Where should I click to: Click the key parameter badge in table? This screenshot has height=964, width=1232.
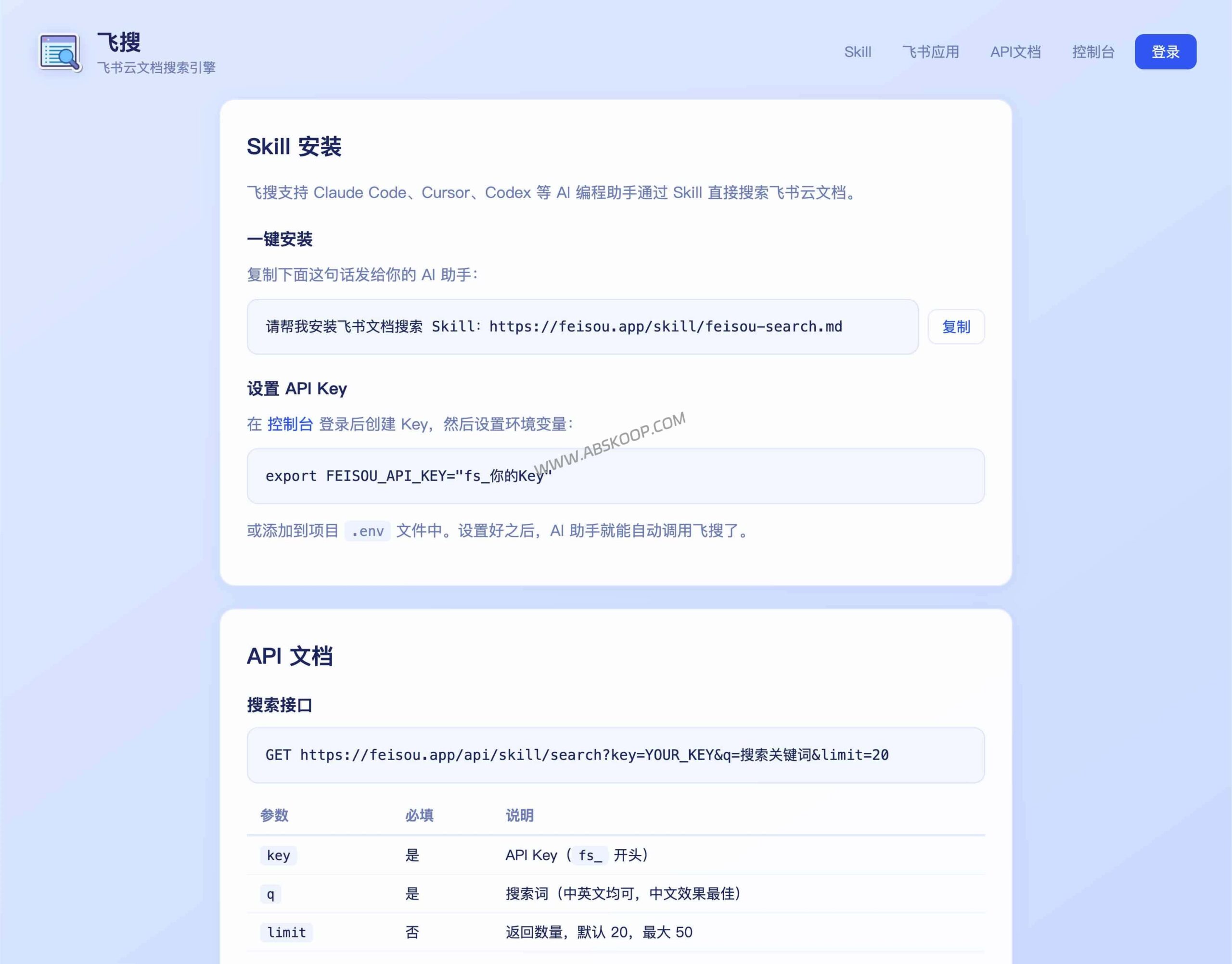(x=278, y=855)
